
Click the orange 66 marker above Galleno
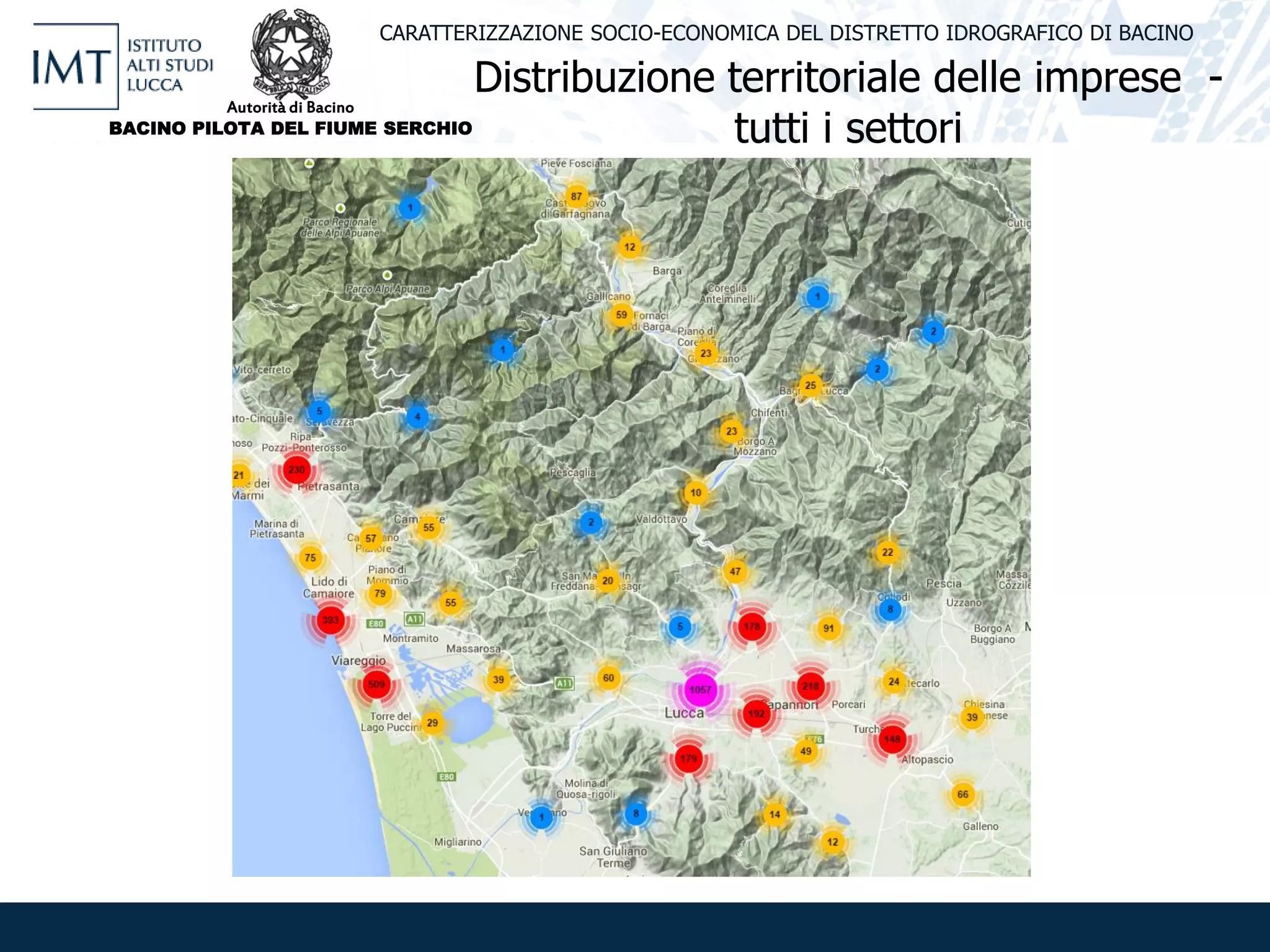point(962,795)
